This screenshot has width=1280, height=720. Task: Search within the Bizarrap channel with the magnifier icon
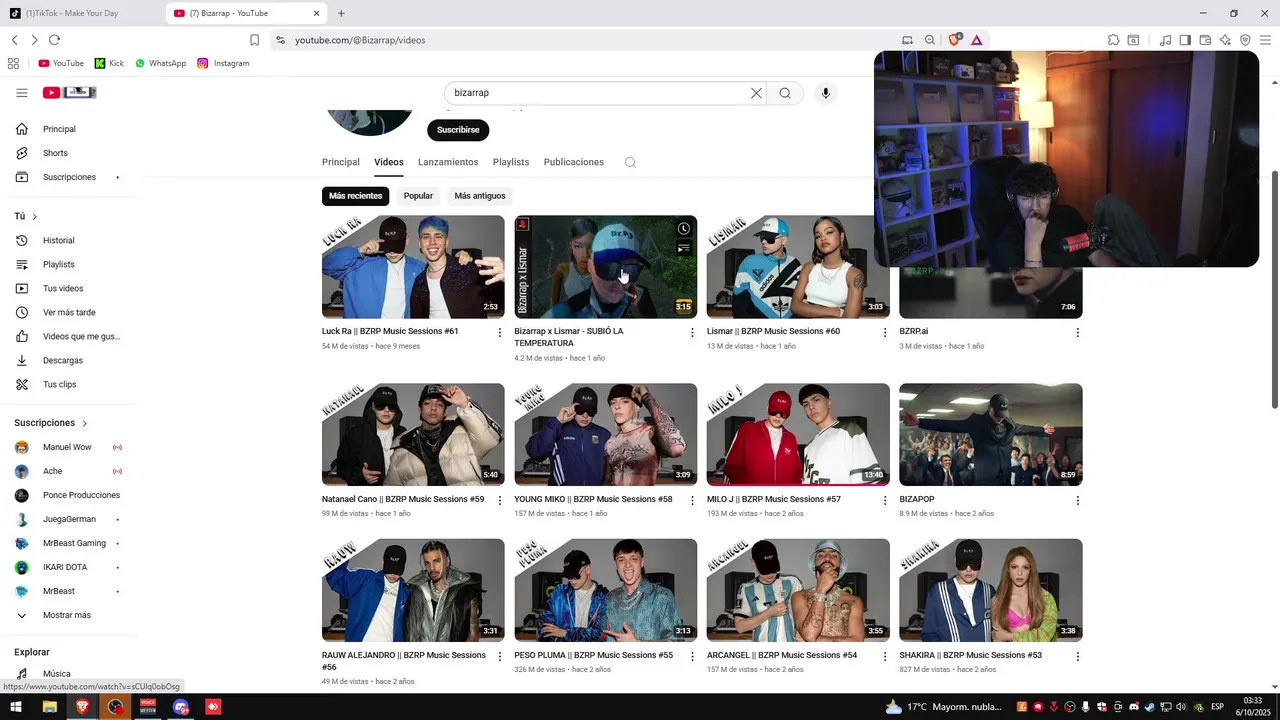pos(630,162)
